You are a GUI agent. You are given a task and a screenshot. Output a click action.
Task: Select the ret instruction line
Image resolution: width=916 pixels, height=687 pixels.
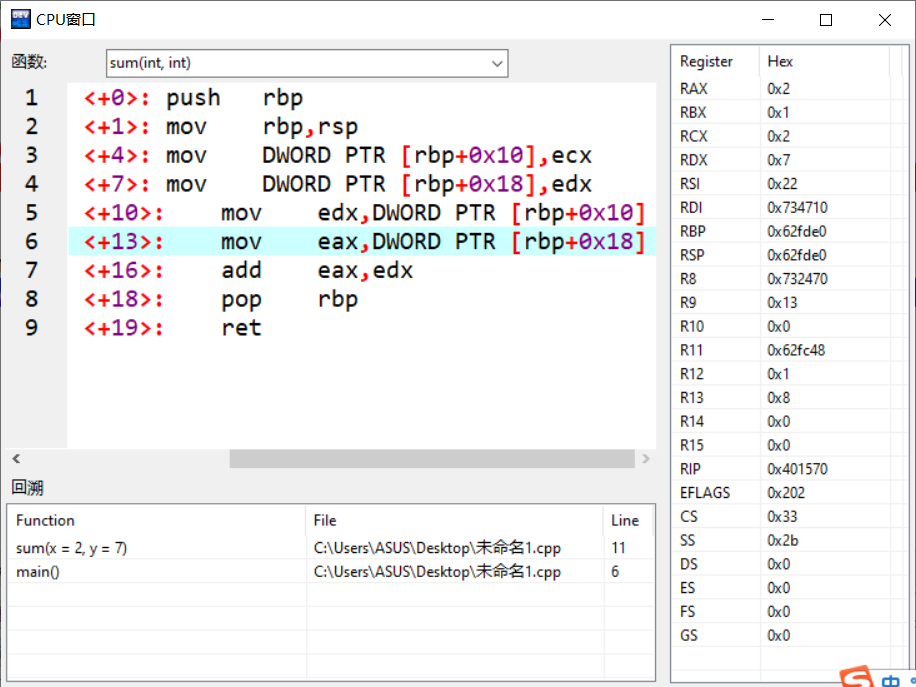[362, 327]
